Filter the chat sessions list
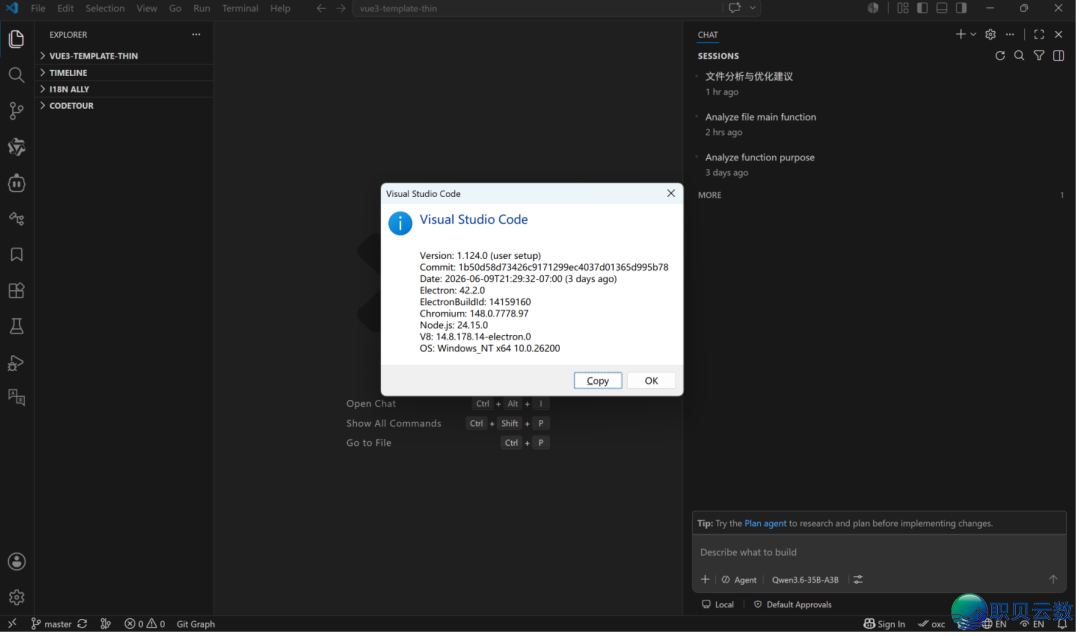1080x636 pixels. coord(1041,56)
